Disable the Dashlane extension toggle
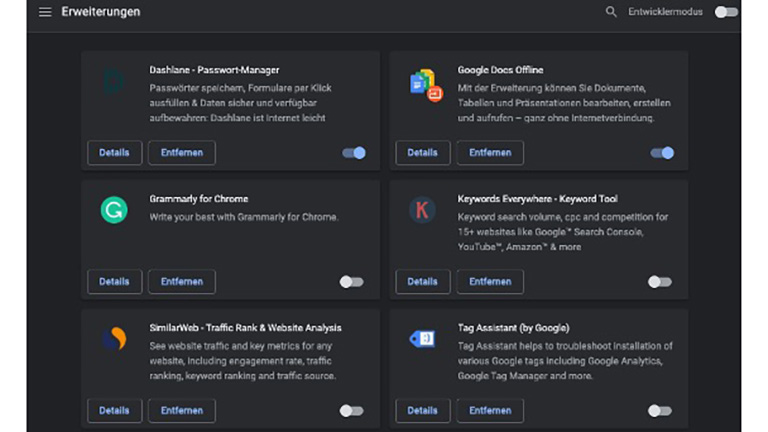Screen dimensions: 768x432 click(x=354, y=153)
